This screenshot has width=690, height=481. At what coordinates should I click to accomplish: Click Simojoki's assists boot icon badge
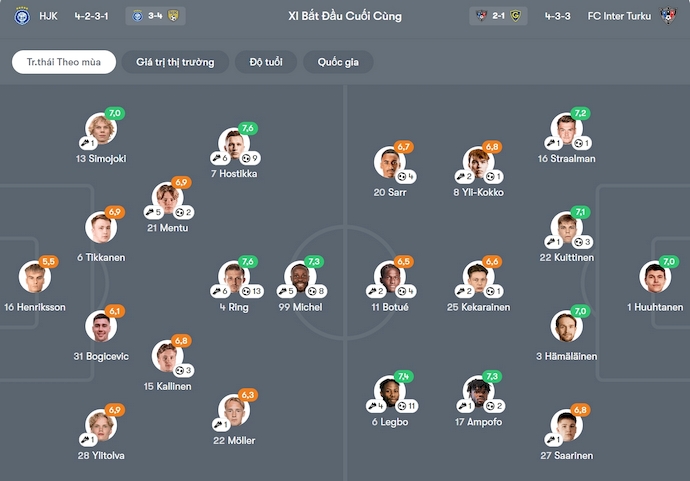pos(91,143)
